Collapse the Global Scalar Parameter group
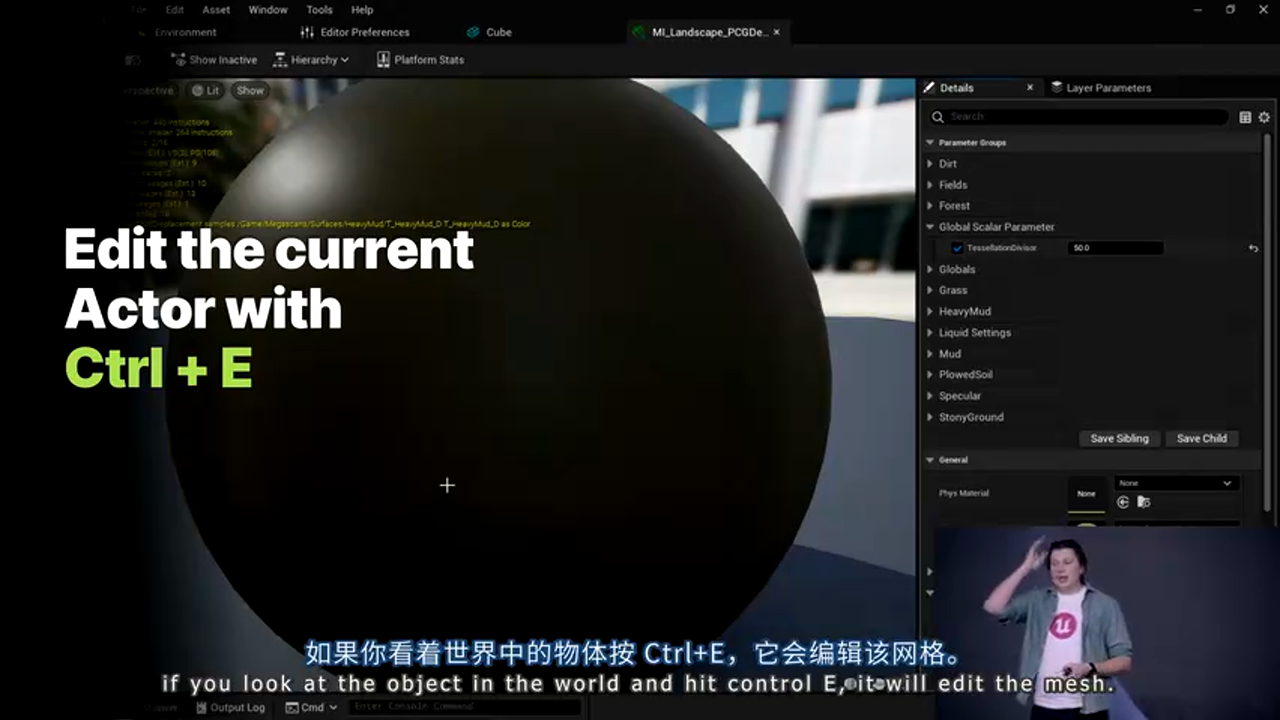Image resolution: width=1280 pixels, height=720 pixels. pyautogui.click(x=931, y=226)
